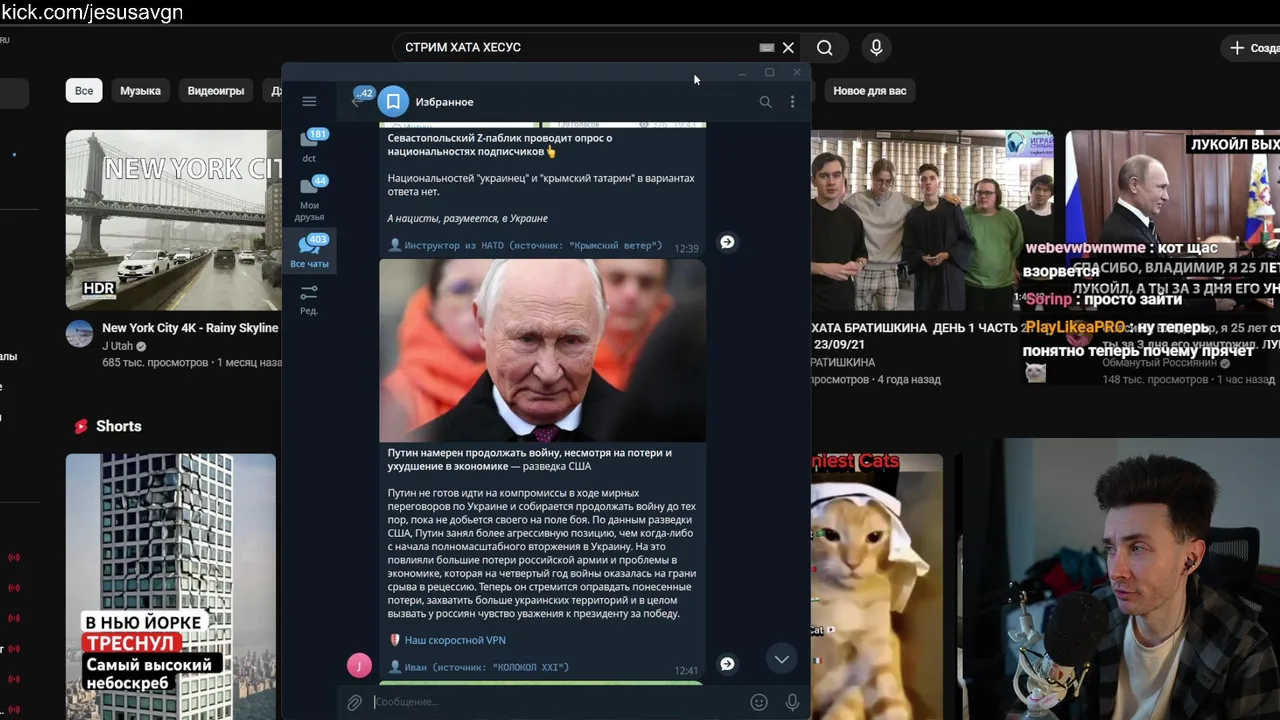
Task: Click the Обманутый Россиянин channel name
Action: (1159, 363)
